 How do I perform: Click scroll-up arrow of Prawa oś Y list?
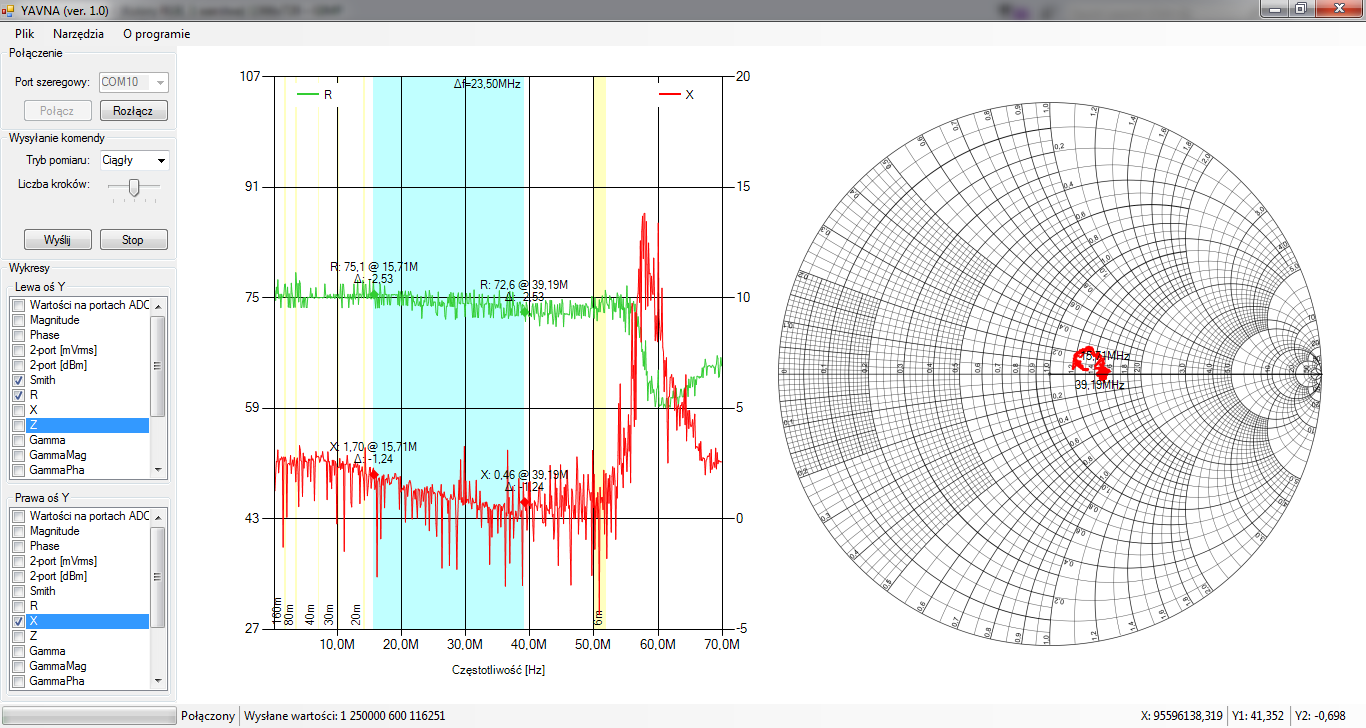[x=157, y=516]
